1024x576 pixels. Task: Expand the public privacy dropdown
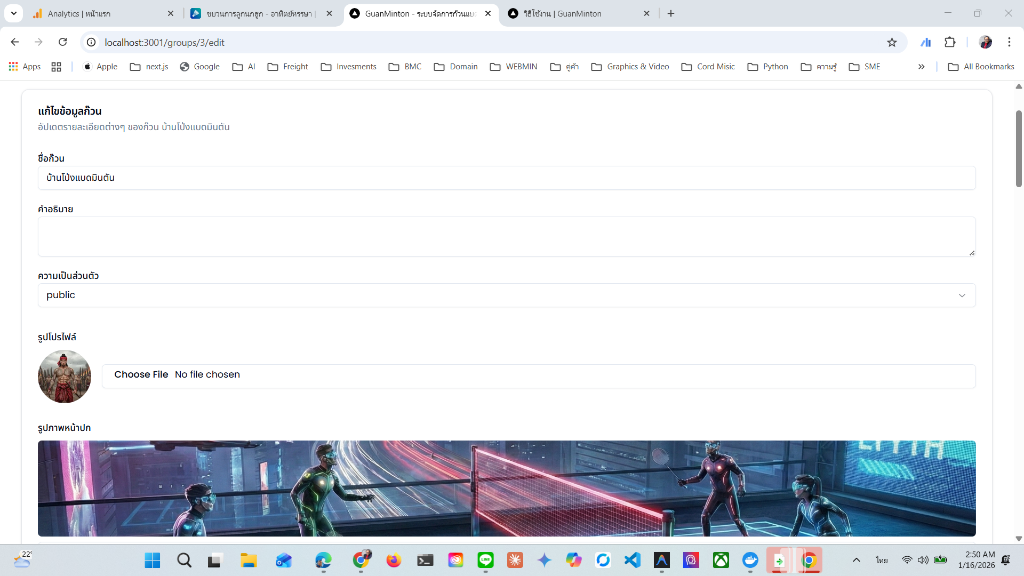506,295
